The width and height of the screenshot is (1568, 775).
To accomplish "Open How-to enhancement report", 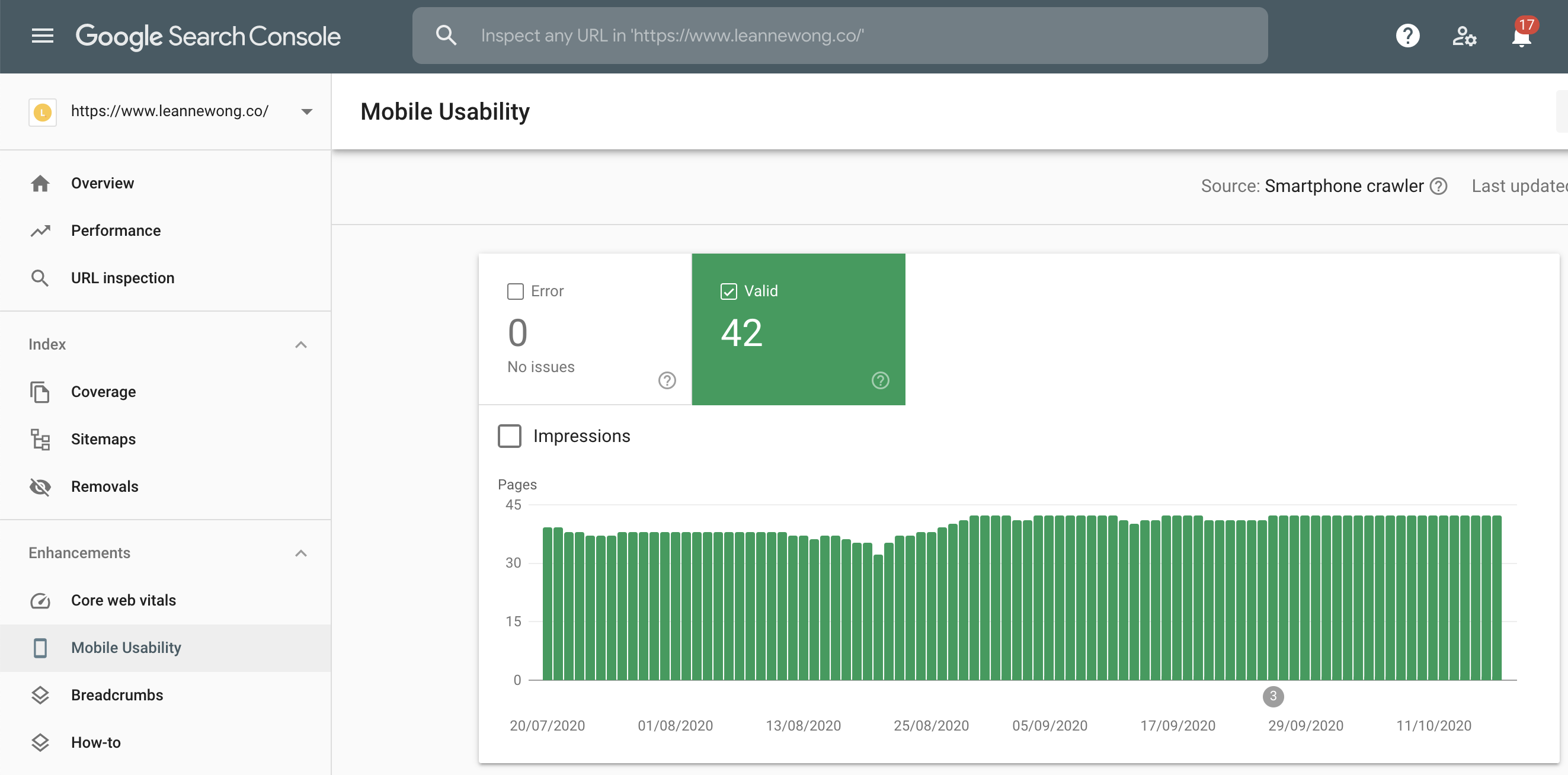I will (x=165, y=743).
